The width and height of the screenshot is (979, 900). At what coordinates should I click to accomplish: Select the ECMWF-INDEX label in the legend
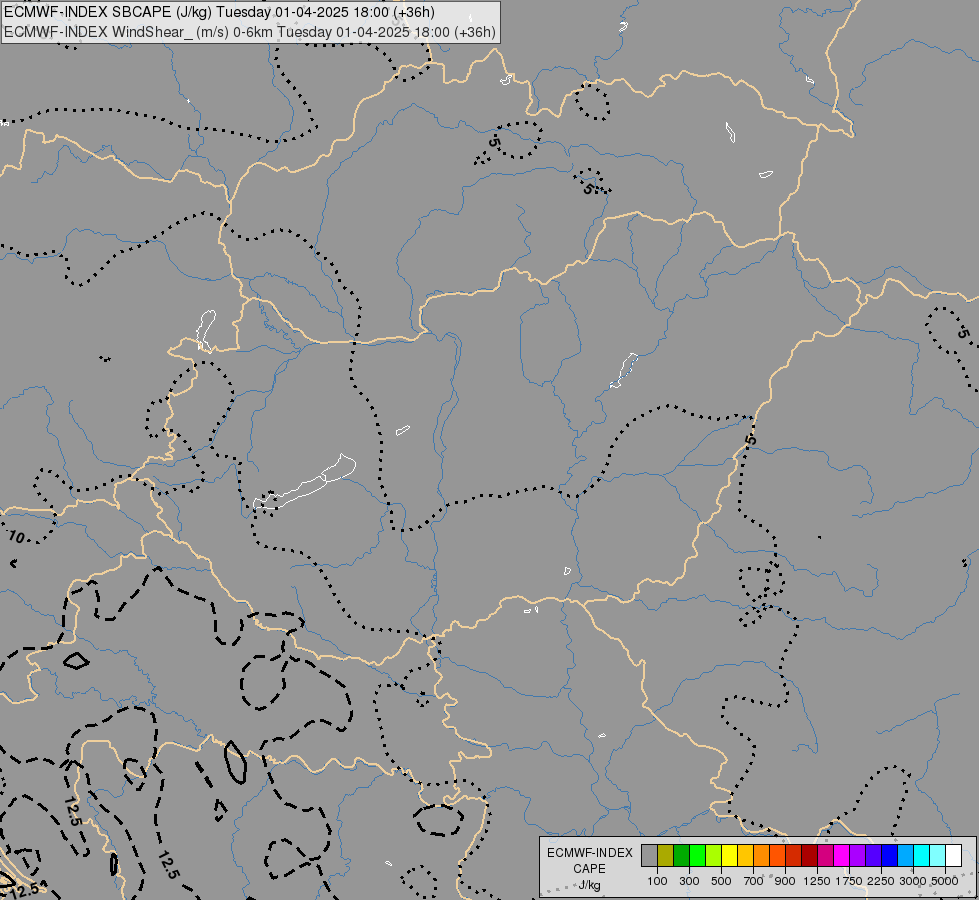coord(589,853)
